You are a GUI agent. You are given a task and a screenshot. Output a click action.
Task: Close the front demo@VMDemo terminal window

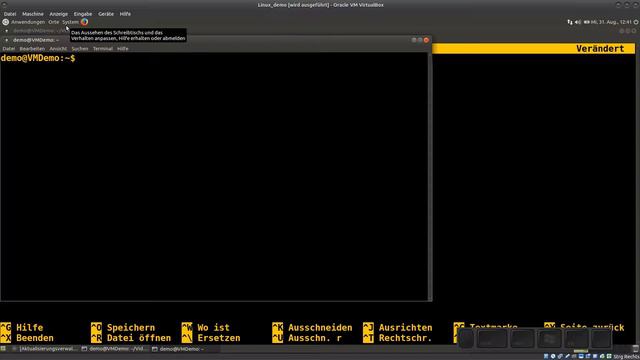(426, 40)
